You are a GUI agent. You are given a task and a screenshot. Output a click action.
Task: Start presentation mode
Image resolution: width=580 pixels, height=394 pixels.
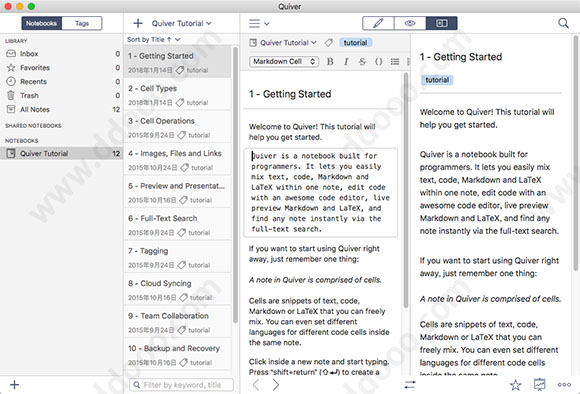[540, 385]
